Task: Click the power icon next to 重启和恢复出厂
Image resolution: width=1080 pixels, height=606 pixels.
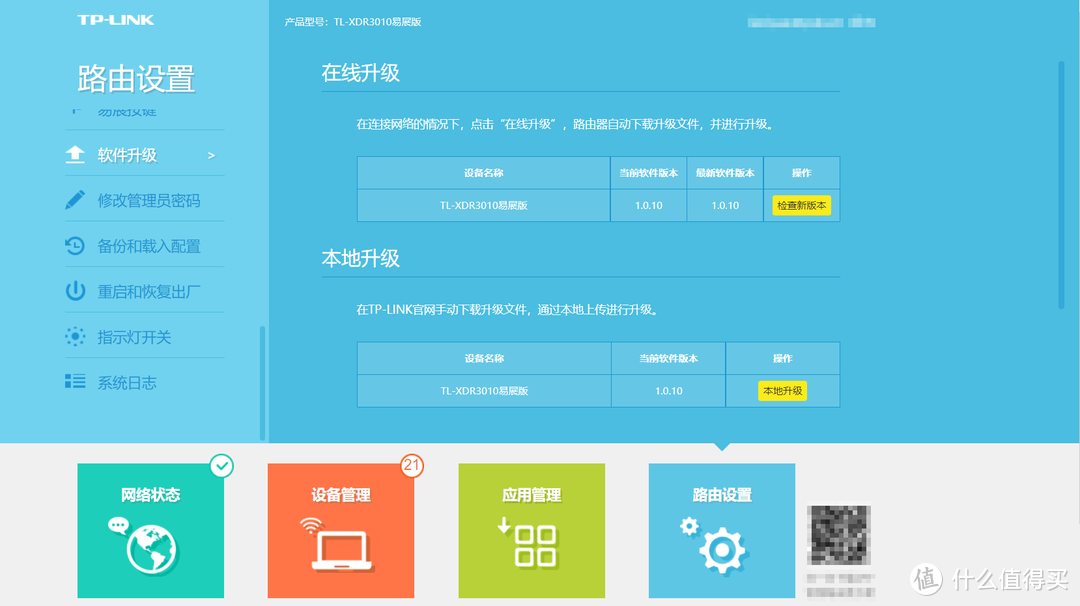Action: click(76, 291)
